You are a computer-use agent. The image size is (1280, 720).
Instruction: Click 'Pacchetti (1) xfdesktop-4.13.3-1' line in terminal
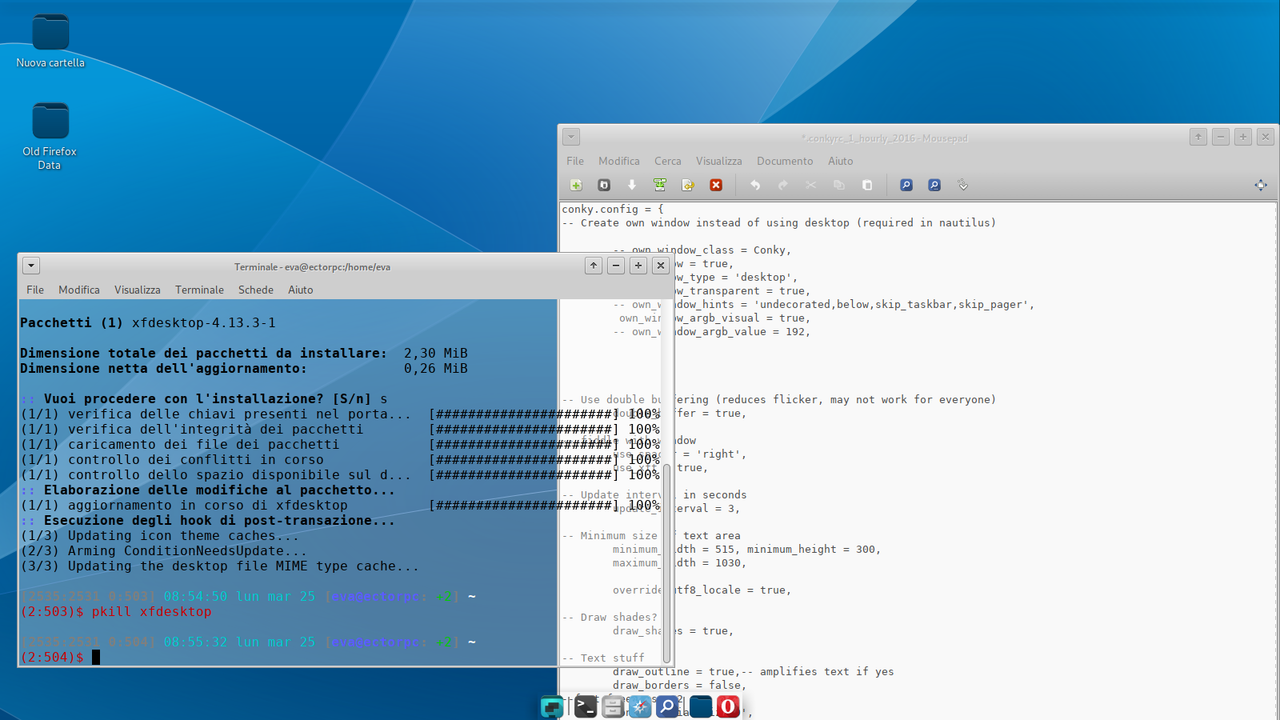click(148, 323)
